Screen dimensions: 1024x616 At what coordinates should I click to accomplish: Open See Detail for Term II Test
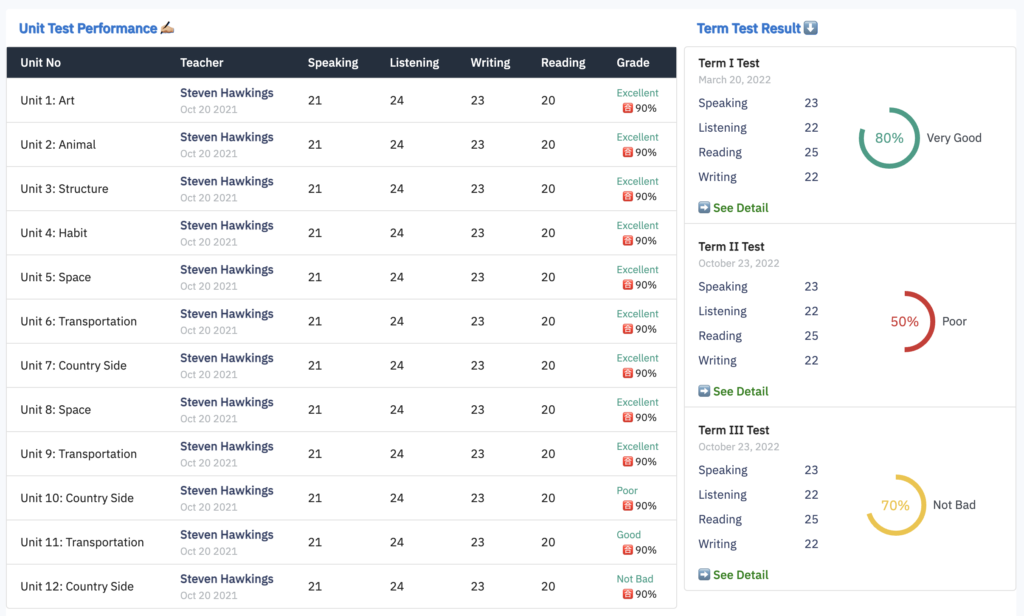tap(740, 391)
